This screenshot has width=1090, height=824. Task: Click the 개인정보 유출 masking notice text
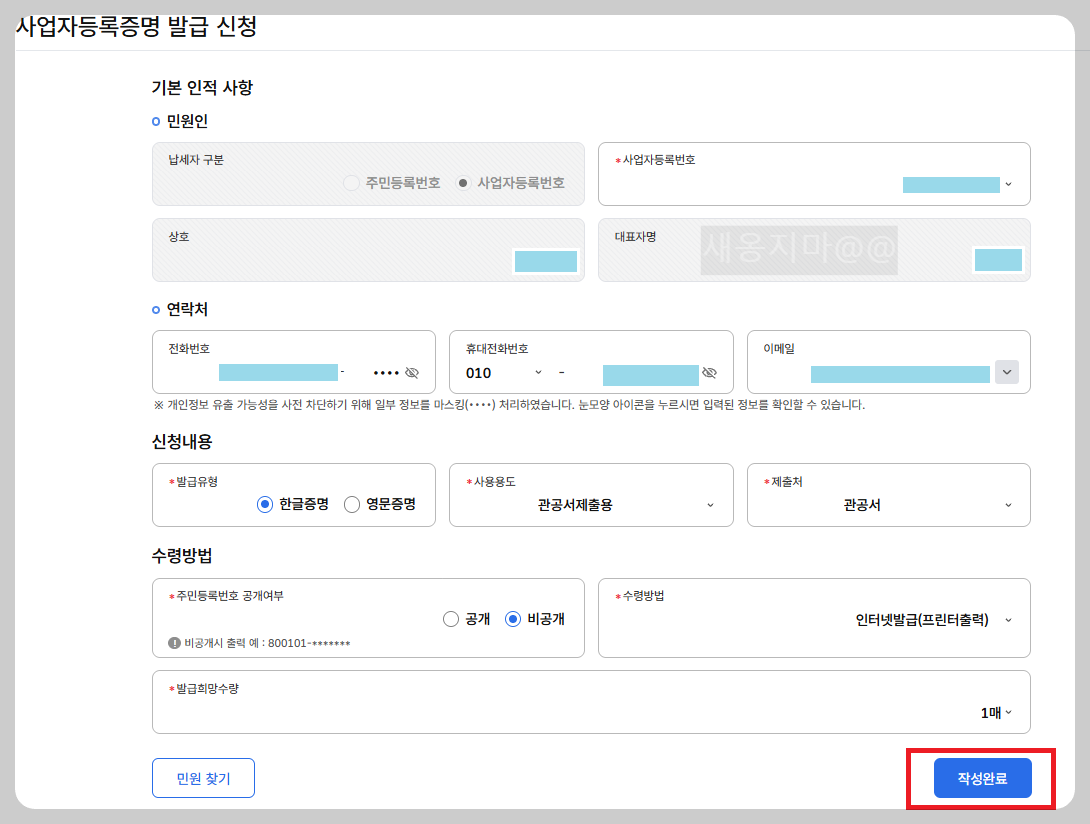[x=510, y=405]
